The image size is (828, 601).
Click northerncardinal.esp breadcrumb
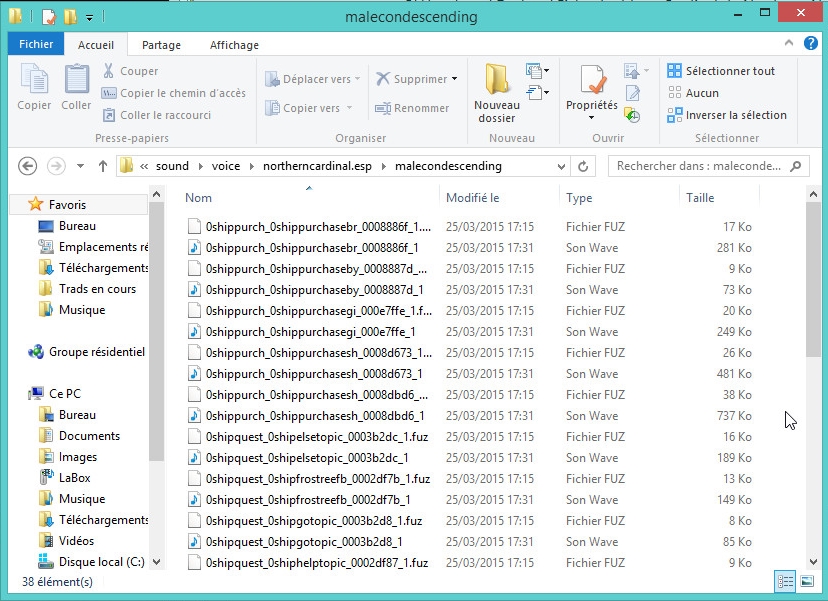[317, 166]
